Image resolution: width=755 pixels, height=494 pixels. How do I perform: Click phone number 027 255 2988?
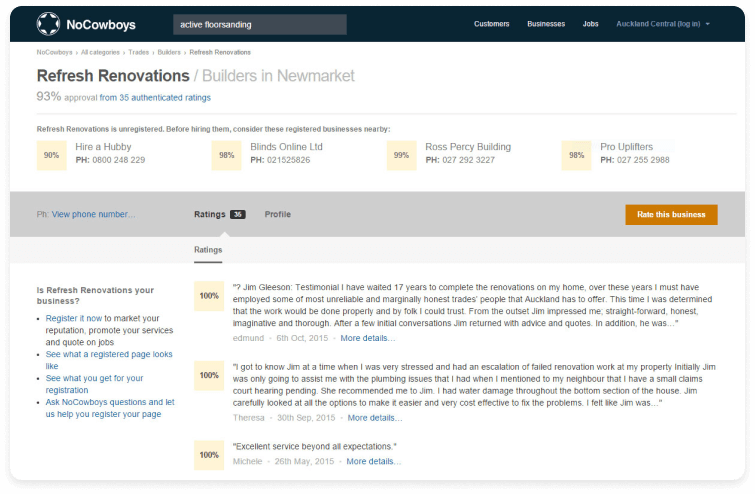643,160
